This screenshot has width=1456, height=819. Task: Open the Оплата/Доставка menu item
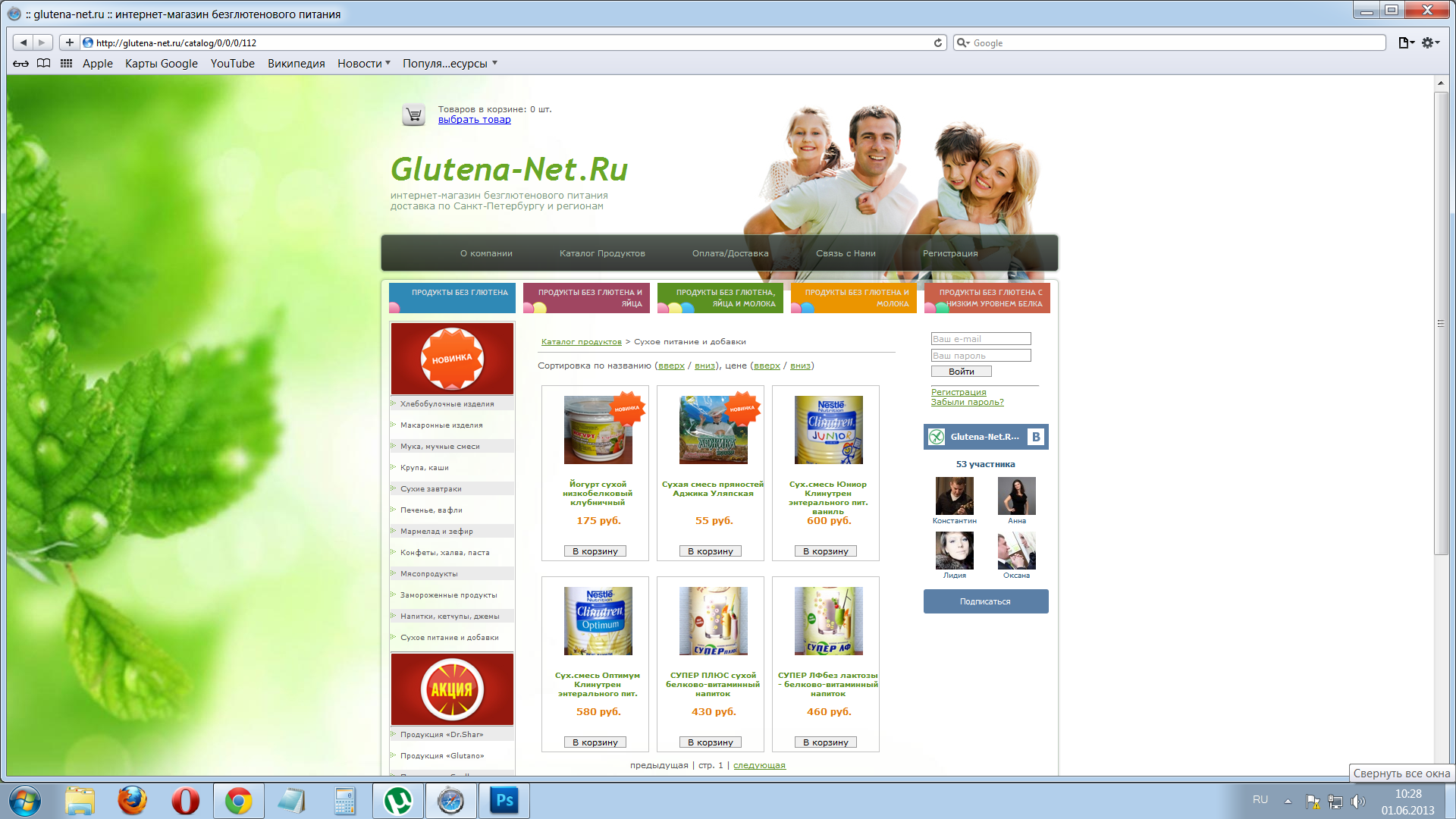point(730,253)
